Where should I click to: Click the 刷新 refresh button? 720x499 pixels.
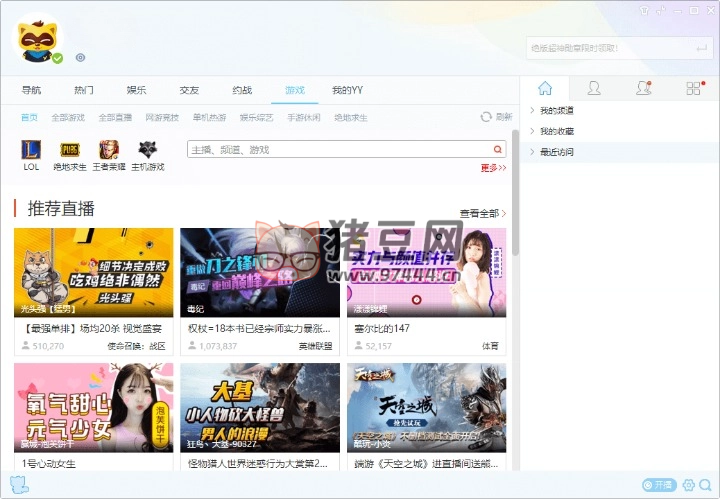(496, 117)
